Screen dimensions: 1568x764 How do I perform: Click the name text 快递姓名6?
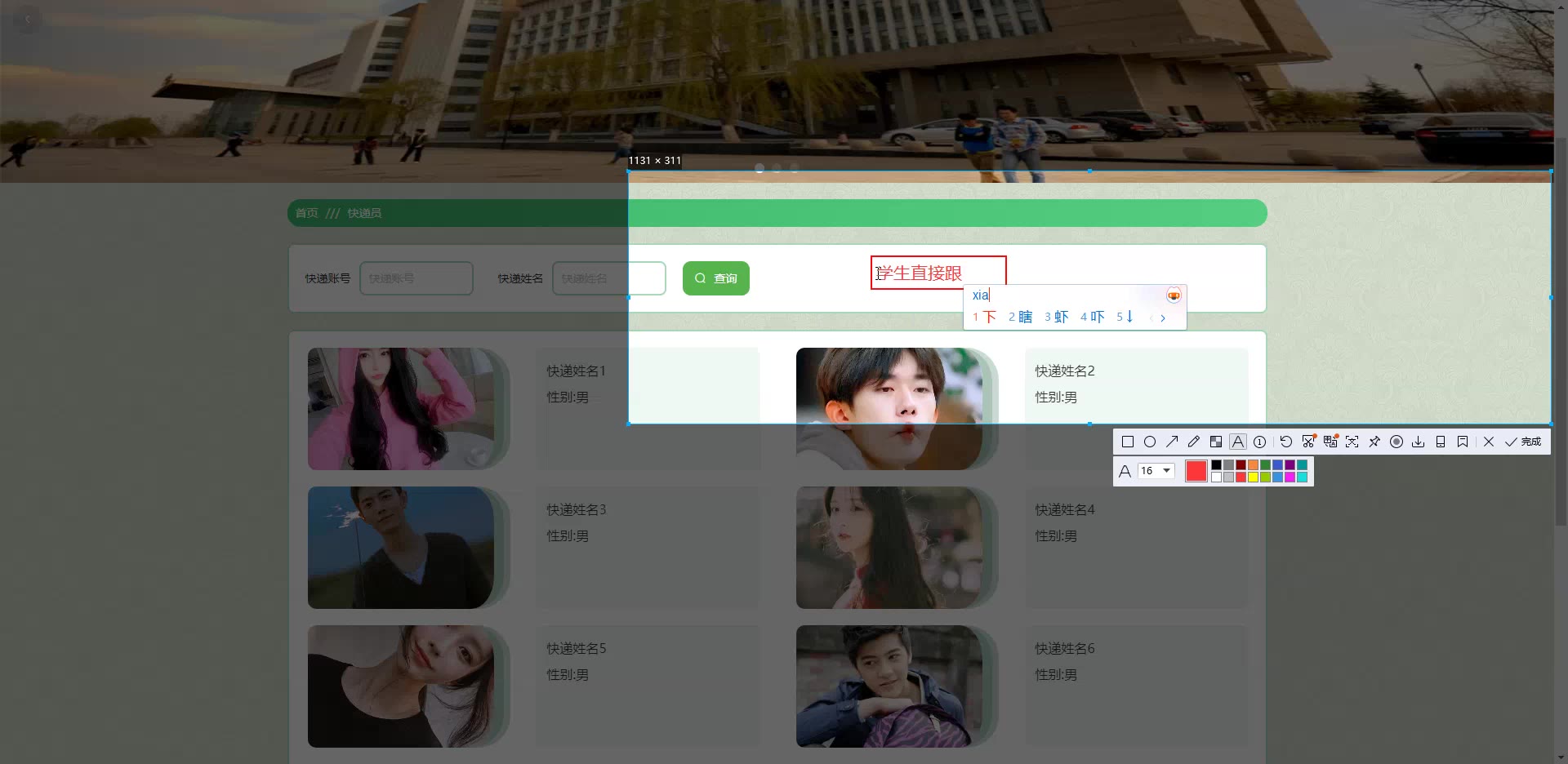1065,648
